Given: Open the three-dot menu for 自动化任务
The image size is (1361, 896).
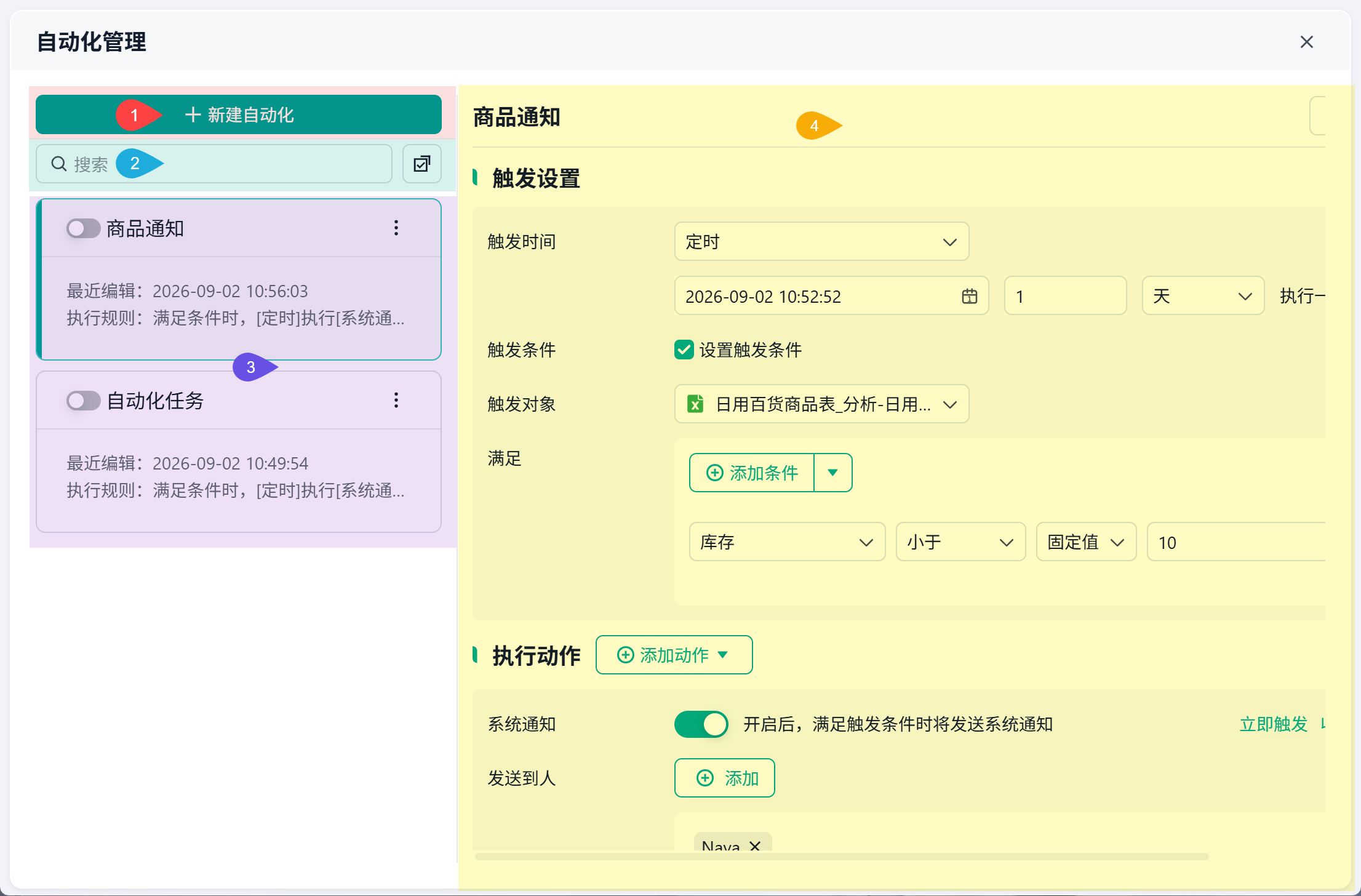Looking at the screenshot, I should [396, 401].
